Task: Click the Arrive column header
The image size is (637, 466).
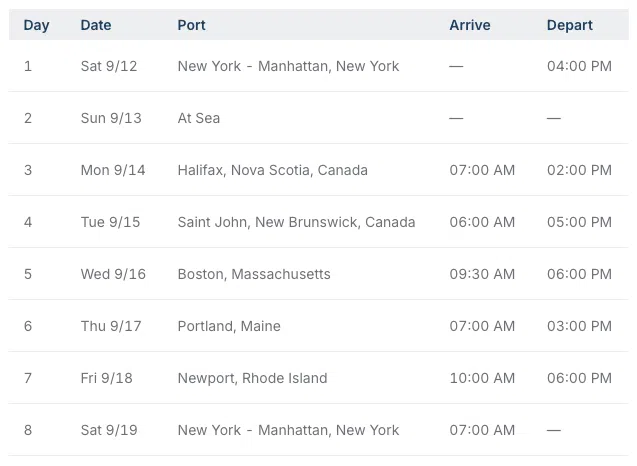Action: [x=470, y=25]
